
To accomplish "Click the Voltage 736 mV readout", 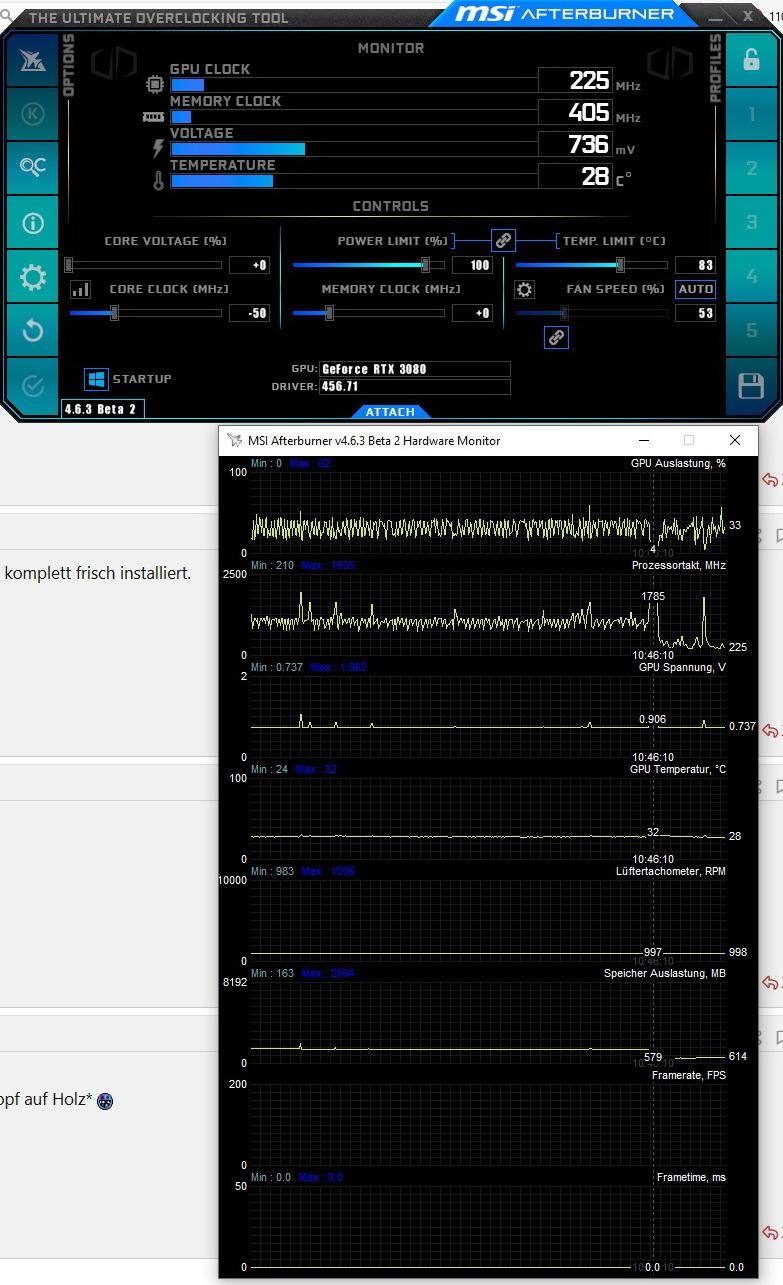I will click(575, 144).
